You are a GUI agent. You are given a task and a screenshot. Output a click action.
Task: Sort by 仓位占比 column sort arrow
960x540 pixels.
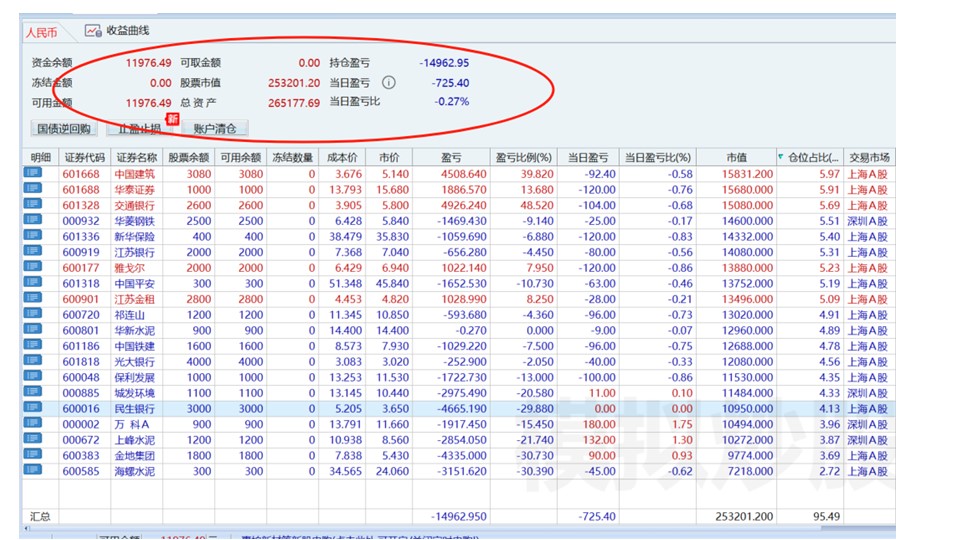coord(781,157)
